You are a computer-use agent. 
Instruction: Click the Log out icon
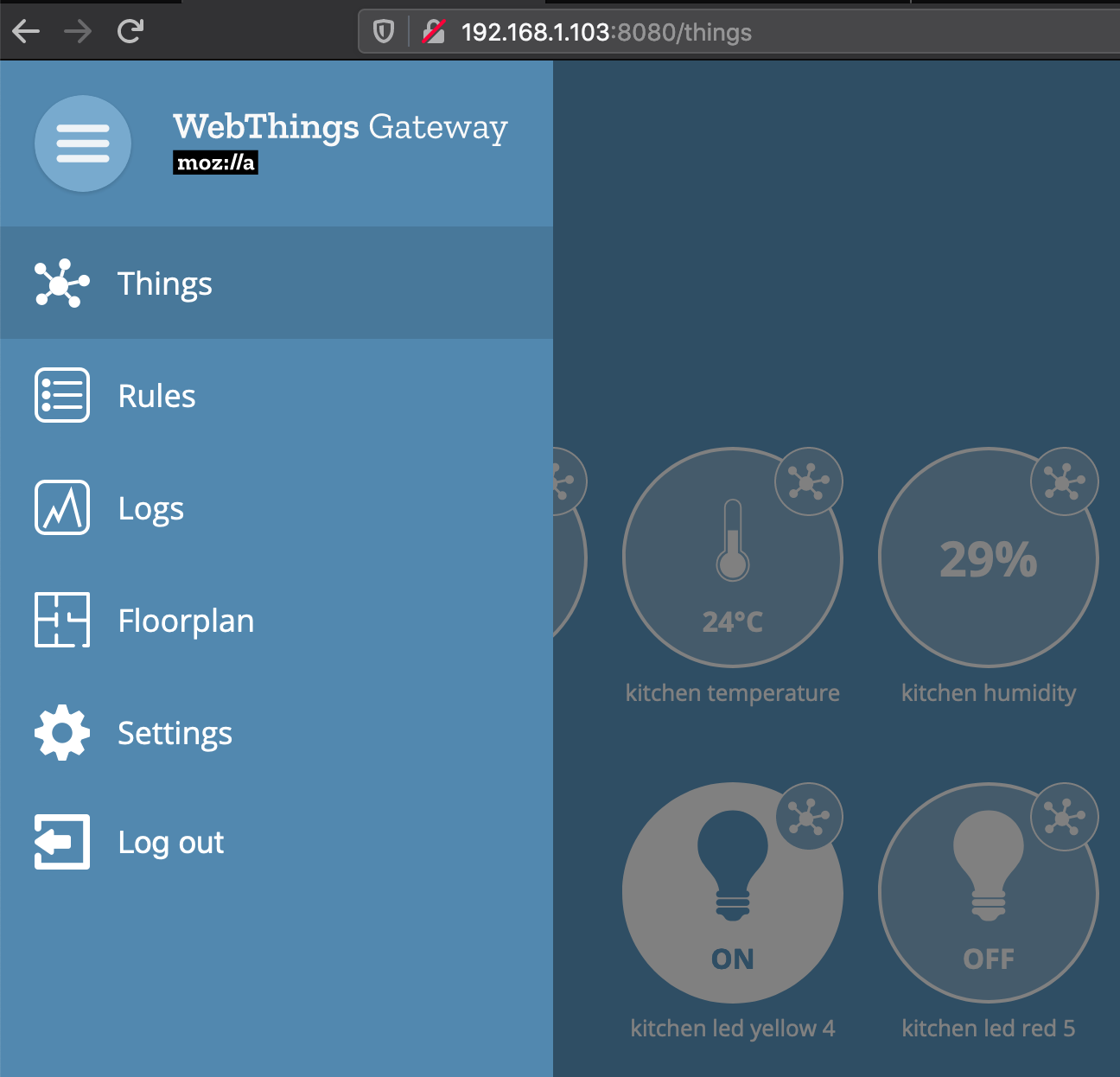(60, 843)
